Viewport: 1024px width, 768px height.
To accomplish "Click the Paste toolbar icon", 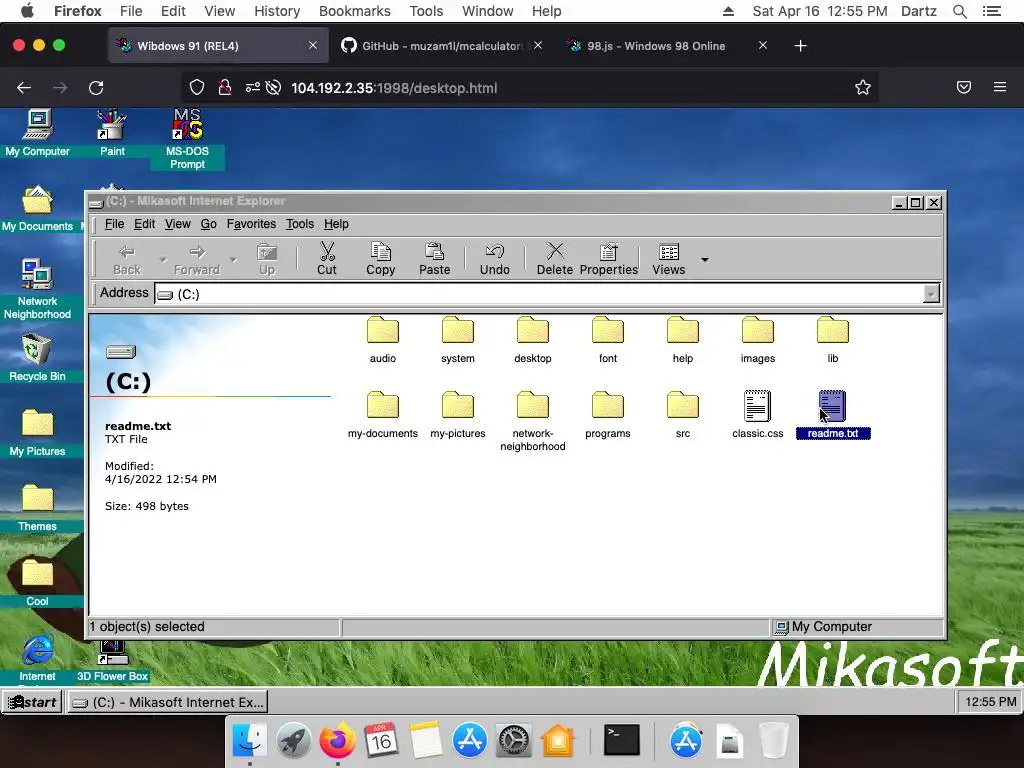I will point(434,259).
